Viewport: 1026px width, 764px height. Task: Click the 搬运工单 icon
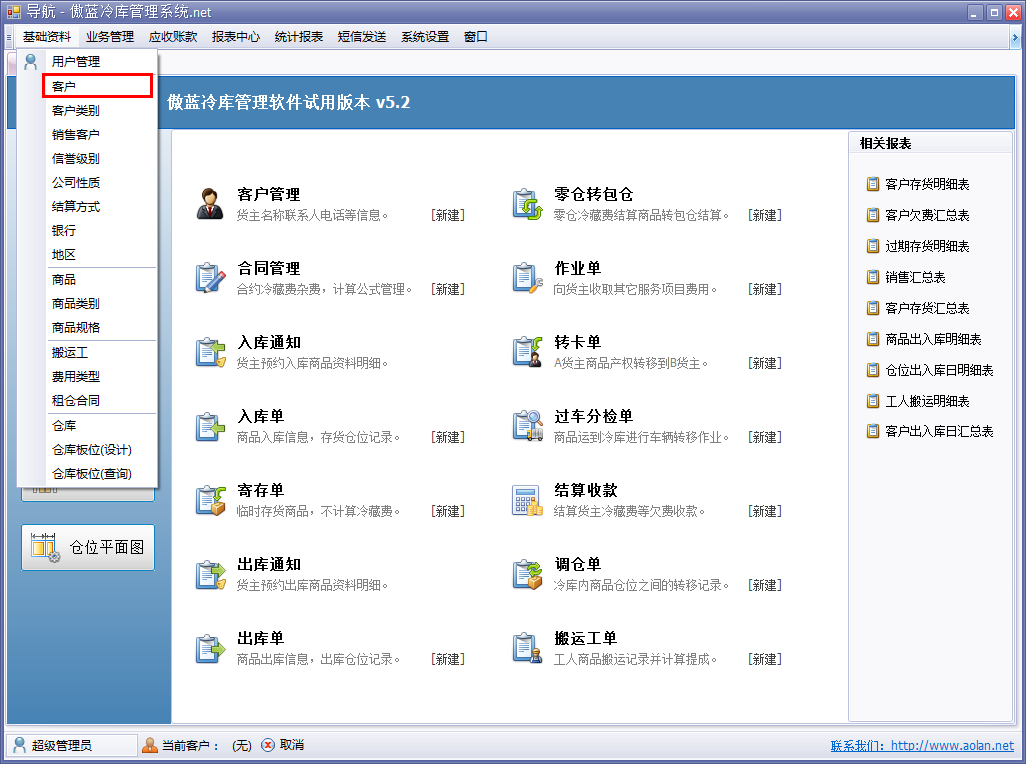point(527,647)
